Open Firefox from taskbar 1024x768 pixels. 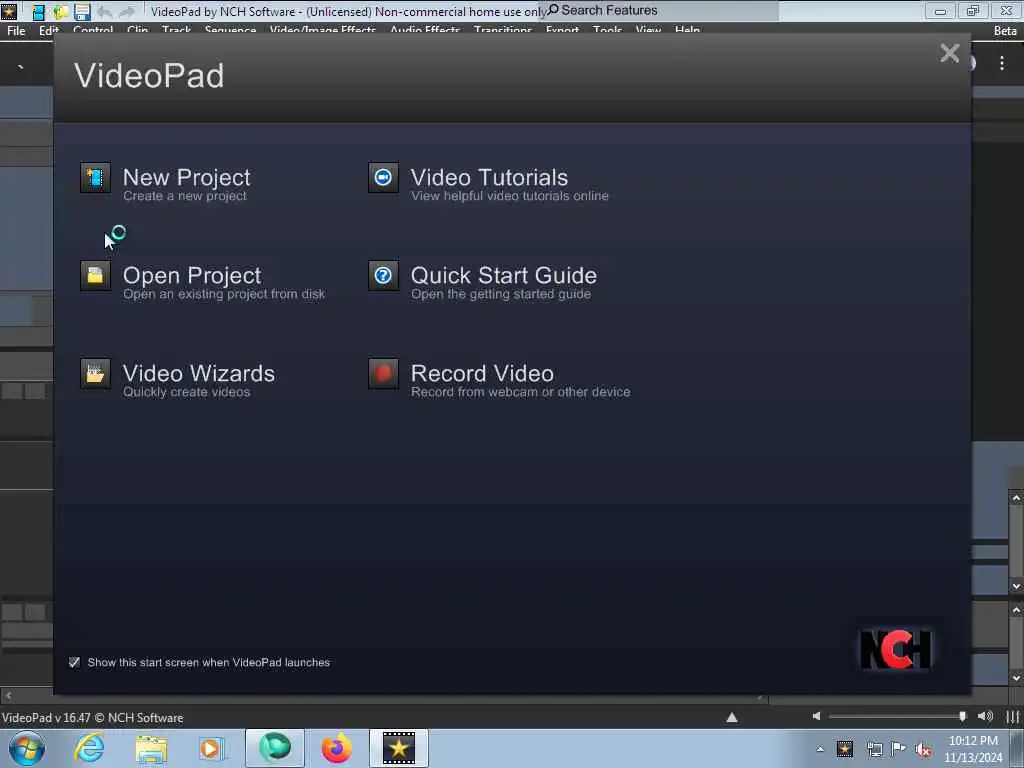coord(337,748)
